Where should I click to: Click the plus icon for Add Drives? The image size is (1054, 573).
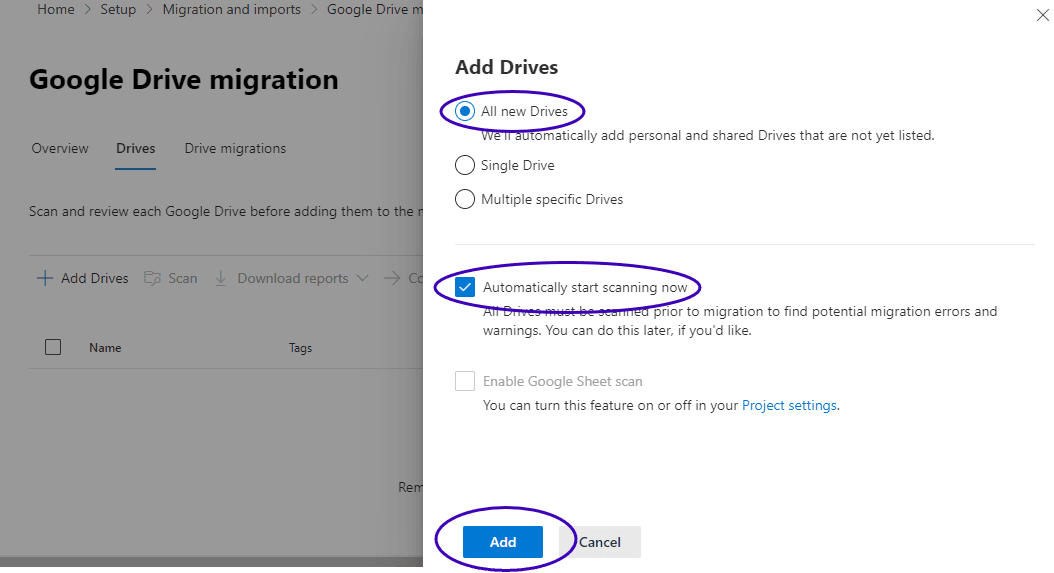(44, 279)
